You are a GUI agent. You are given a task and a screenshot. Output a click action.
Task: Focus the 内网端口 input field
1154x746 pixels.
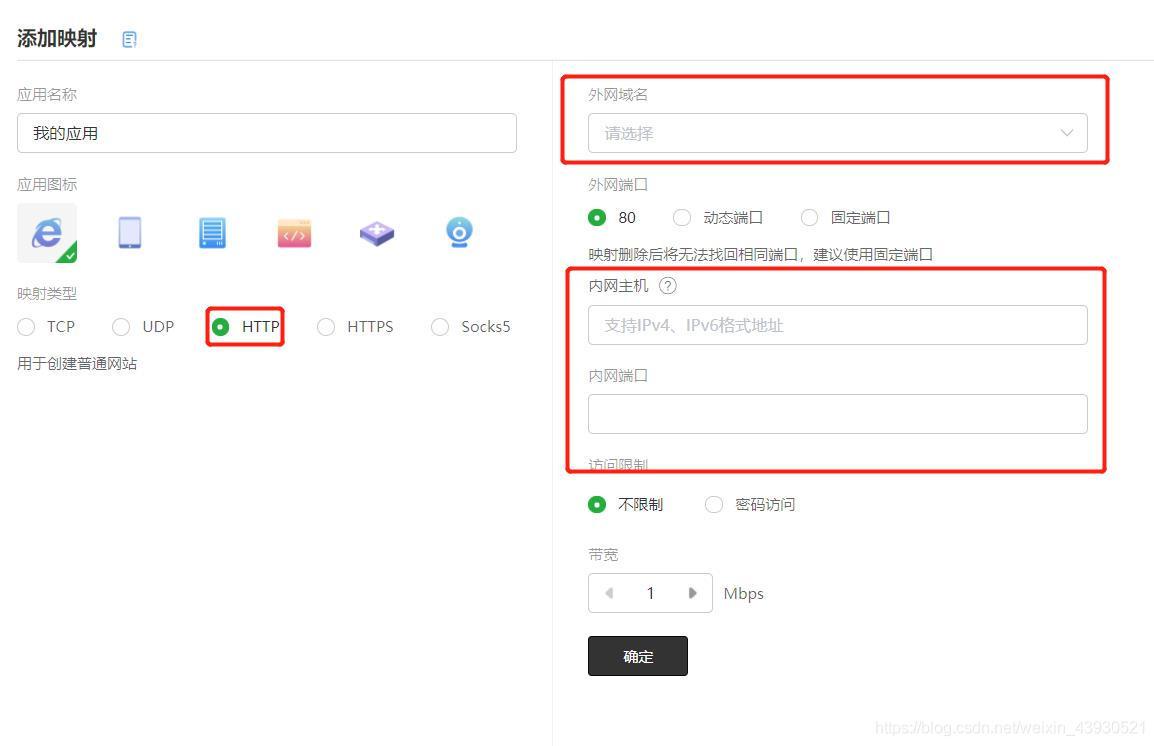click(x=838, y=414)
